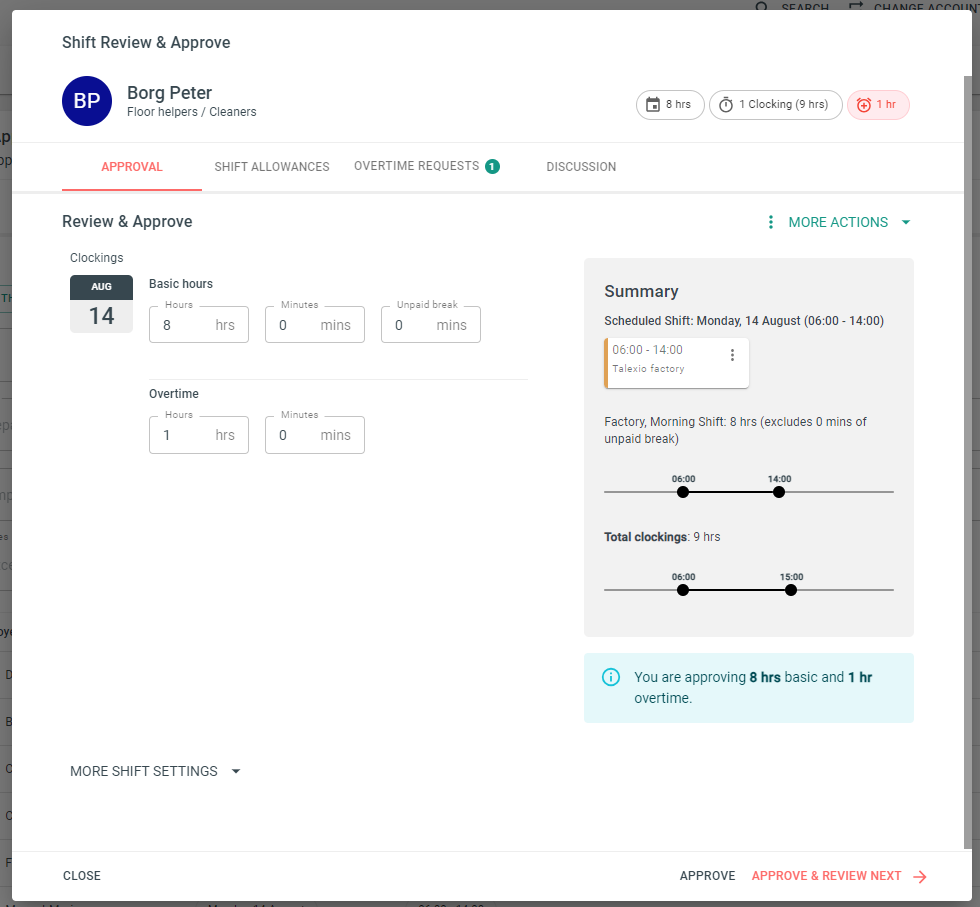Click the change account arrow icon
The height and width of the screenshot is (907, 980).
pos(855,5)
